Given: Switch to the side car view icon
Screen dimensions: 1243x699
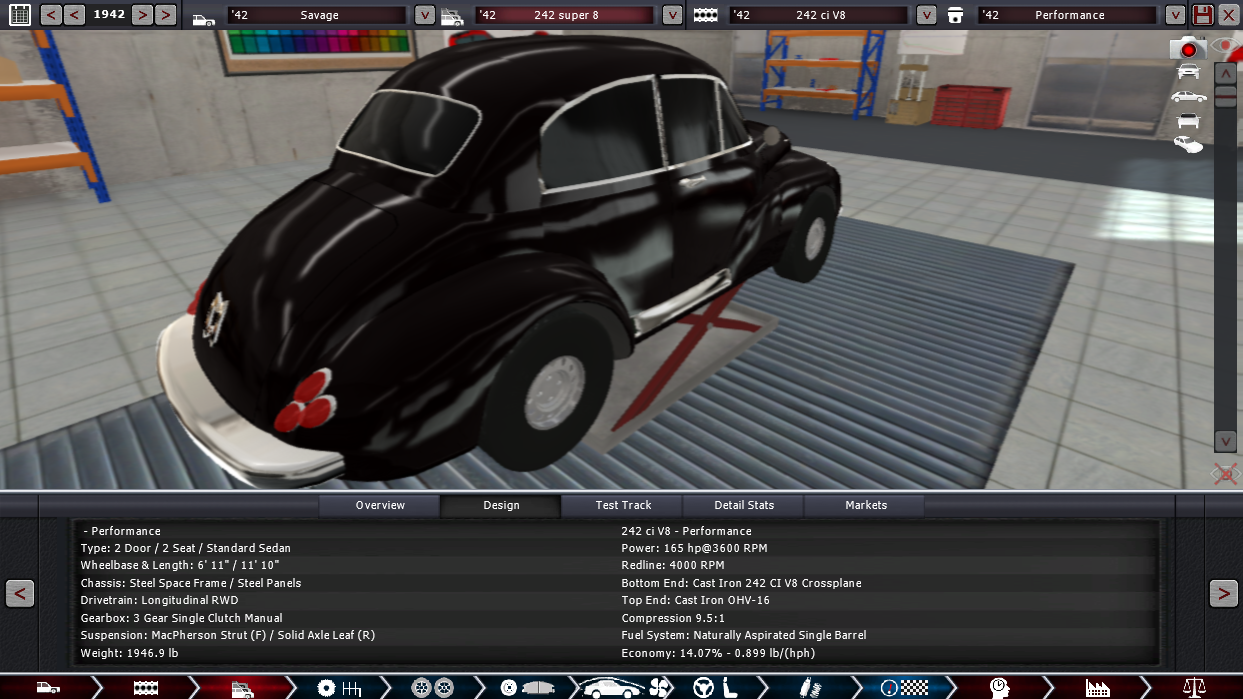Looking at the screenshot, I should 1188,96.
